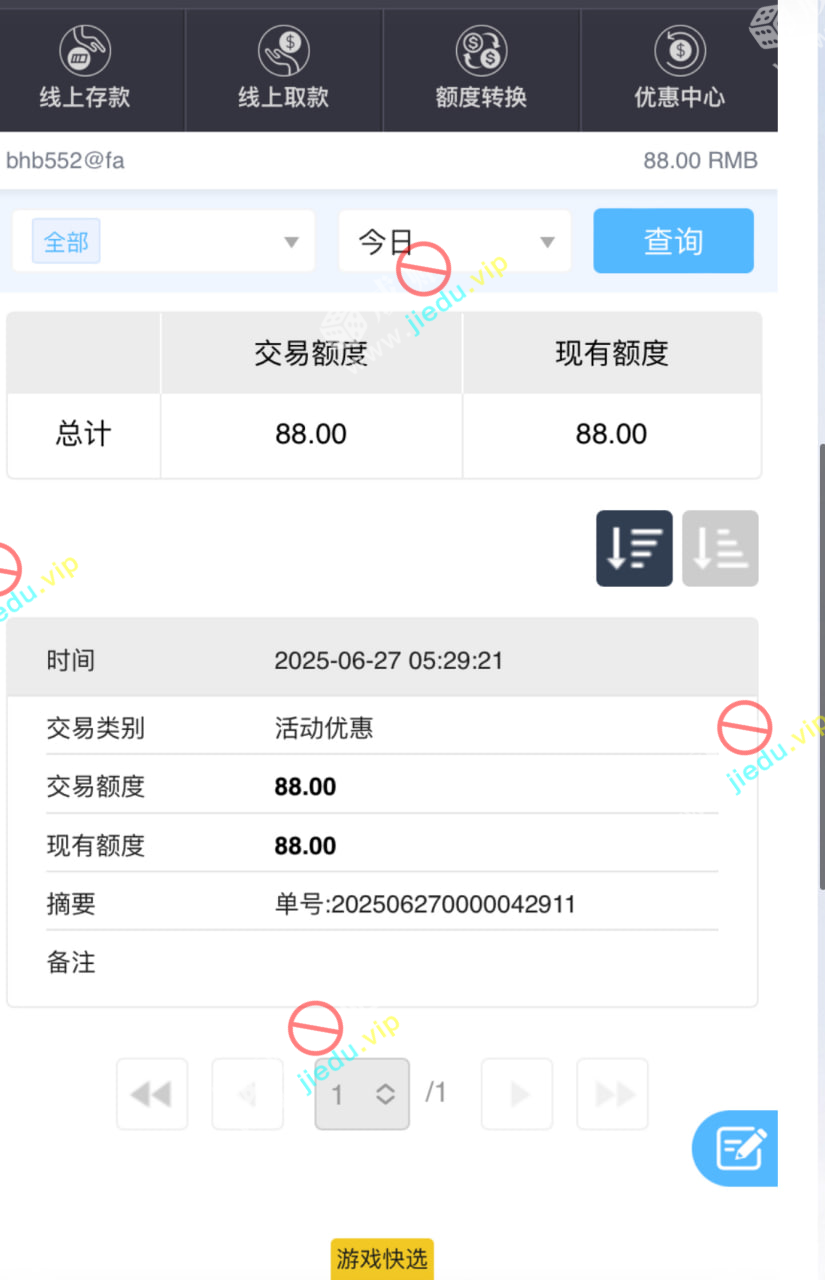Open page number 1 selector

click(x=362, y=1094)
